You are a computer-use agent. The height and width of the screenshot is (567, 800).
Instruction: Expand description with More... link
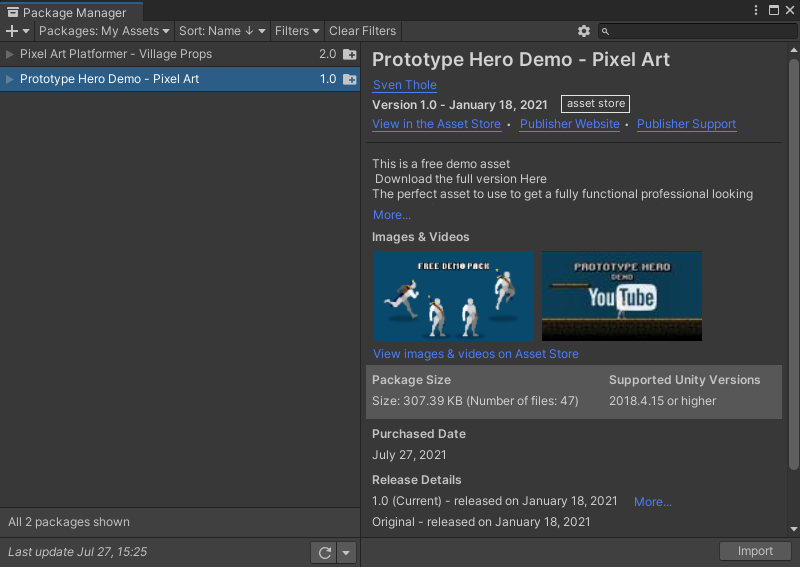click(391, 215)
